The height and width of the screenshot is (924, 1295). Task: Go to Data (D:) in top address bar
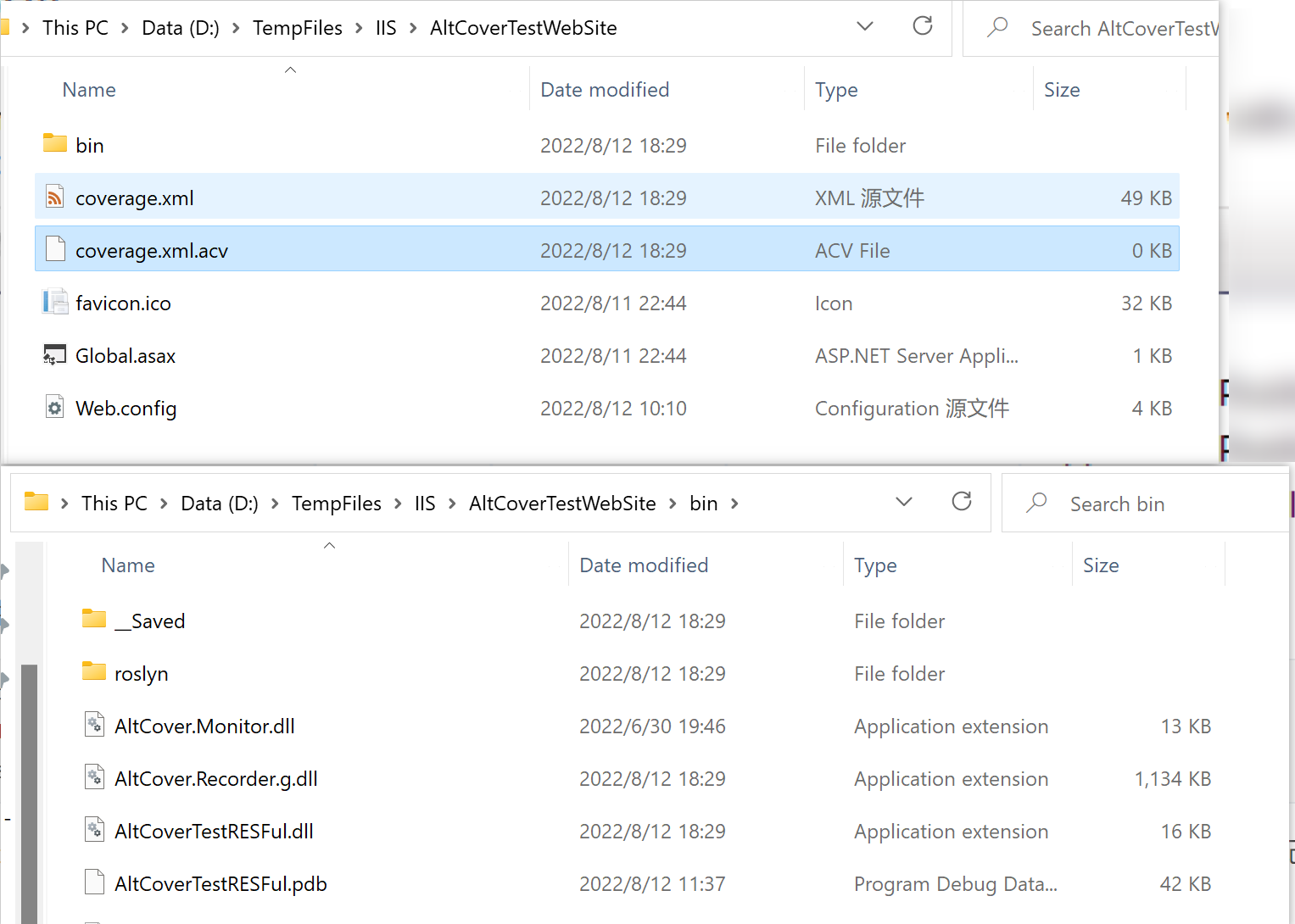181,28
